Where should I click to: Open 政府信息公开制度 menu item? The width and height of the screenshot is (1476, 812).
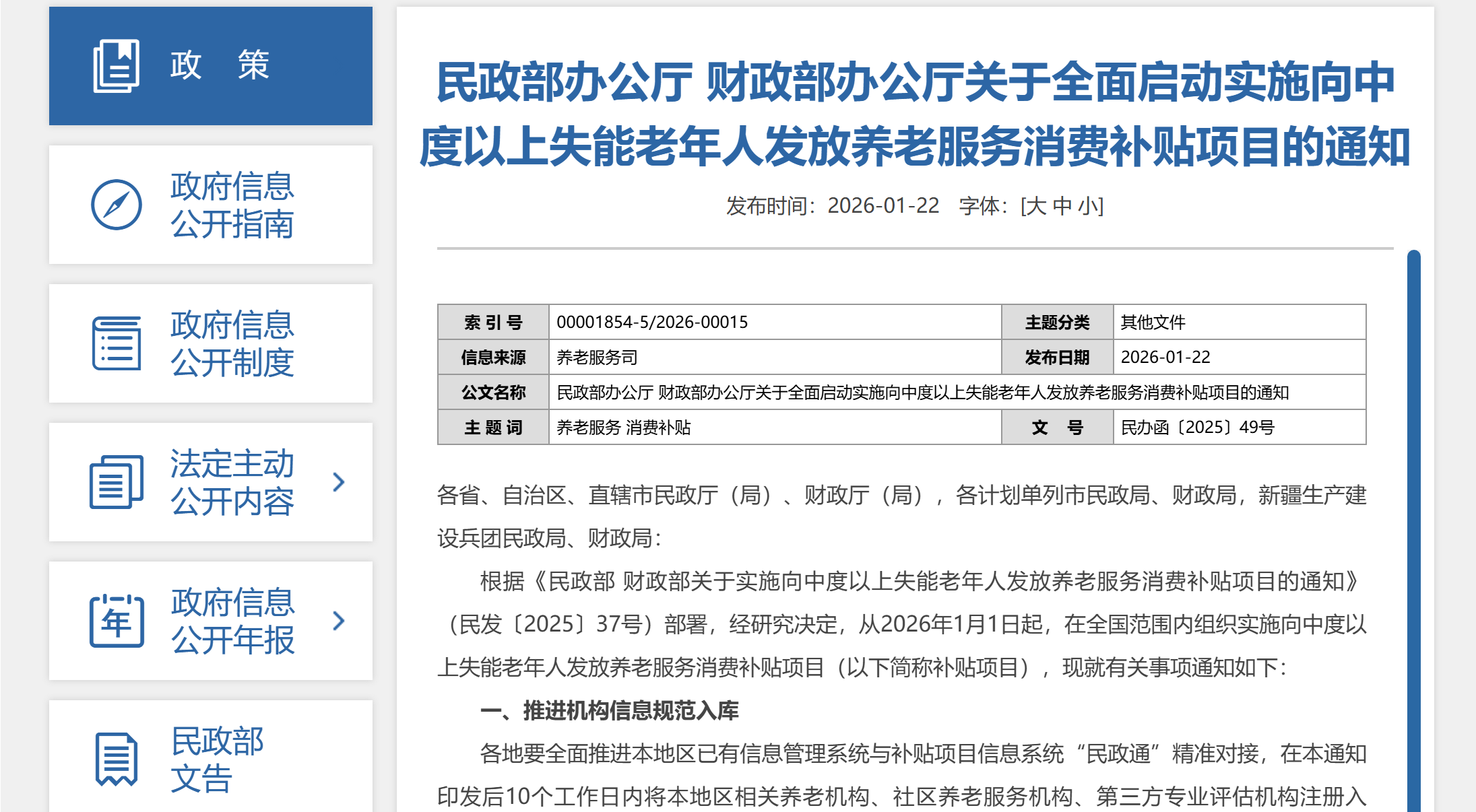tap(211, 343)
